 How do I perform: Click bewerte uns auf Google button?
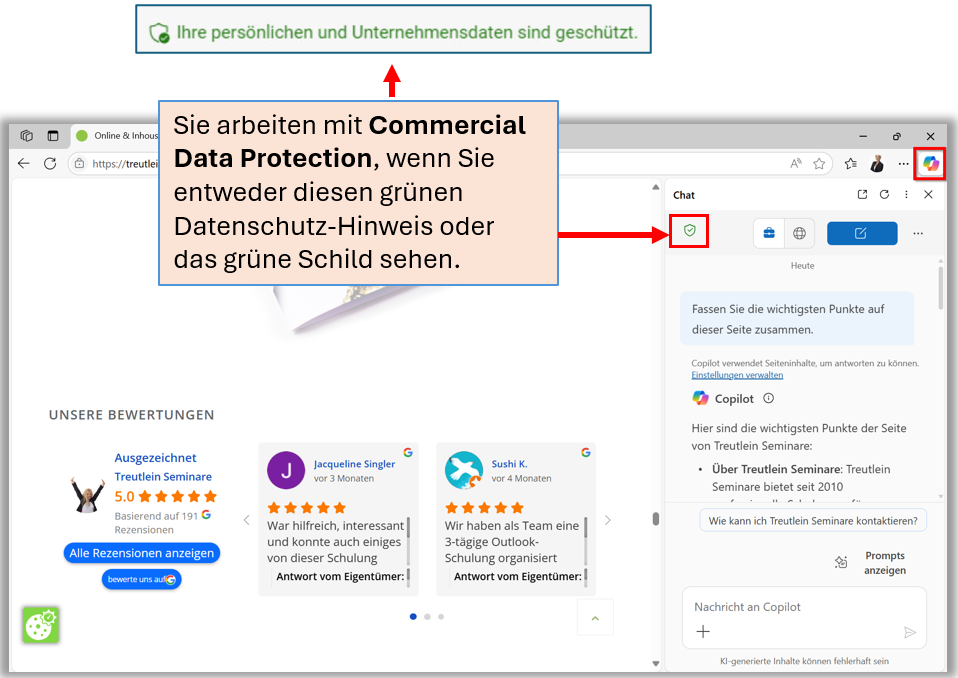click(141, 580)
